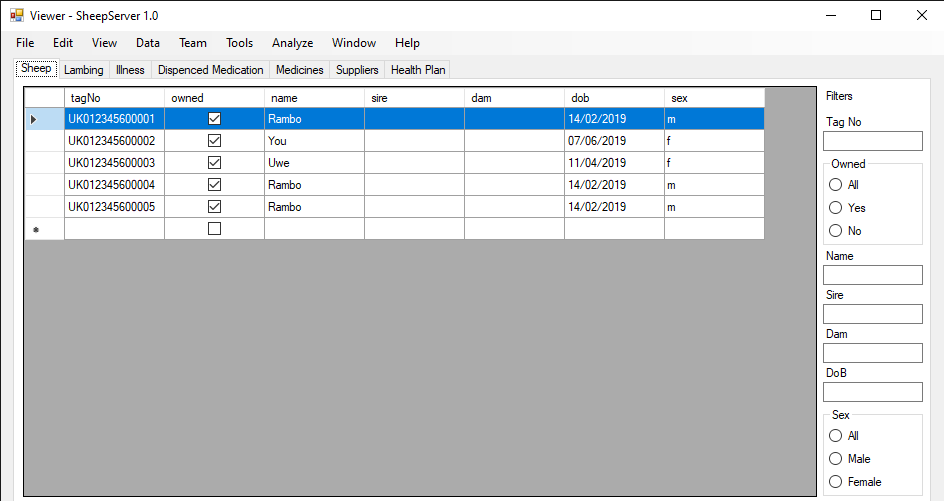Switch to the Dispenced Medication tab
This screenshot has height=501, width=944.
coord(210,70)
